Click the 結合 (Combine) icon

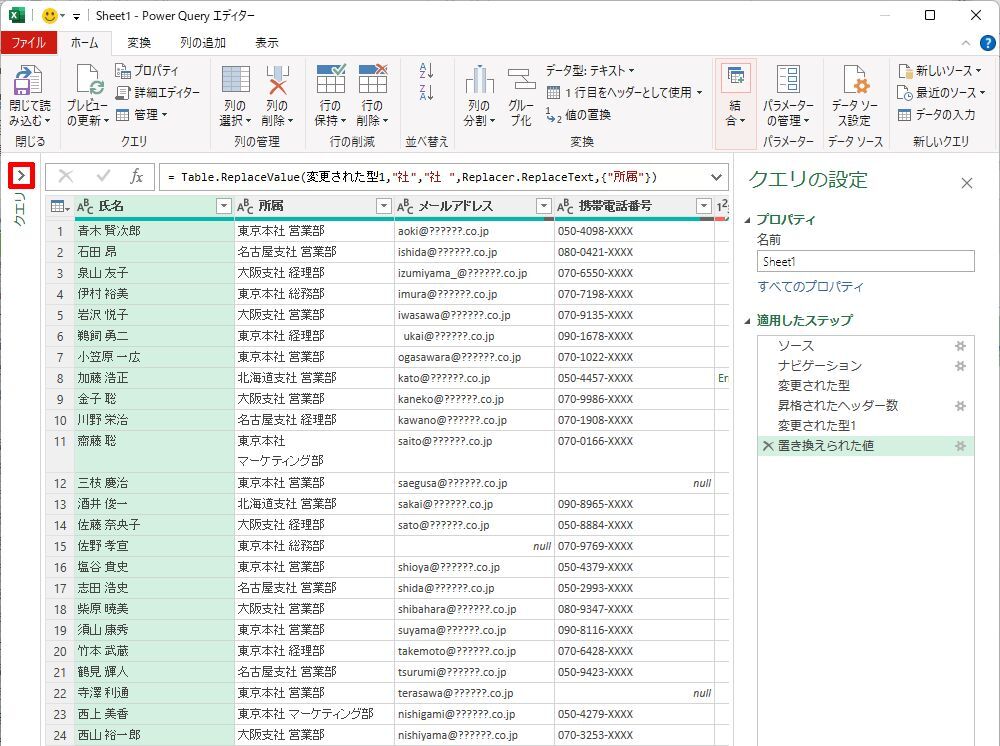735,78
